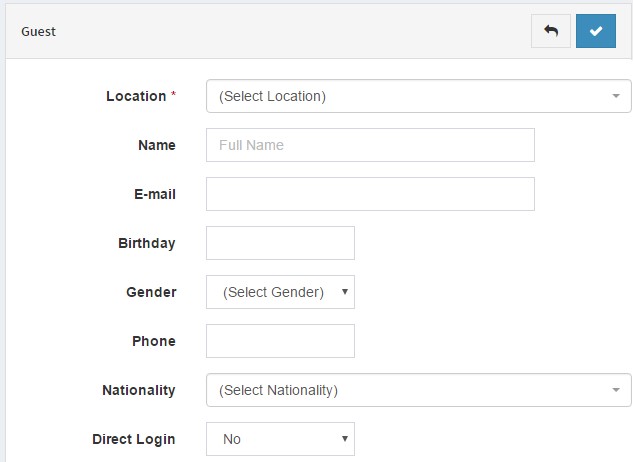This screenshot has height=462, width=634.
Task: Open the Select Nationality dropdown
Action: tap(418, 390)
